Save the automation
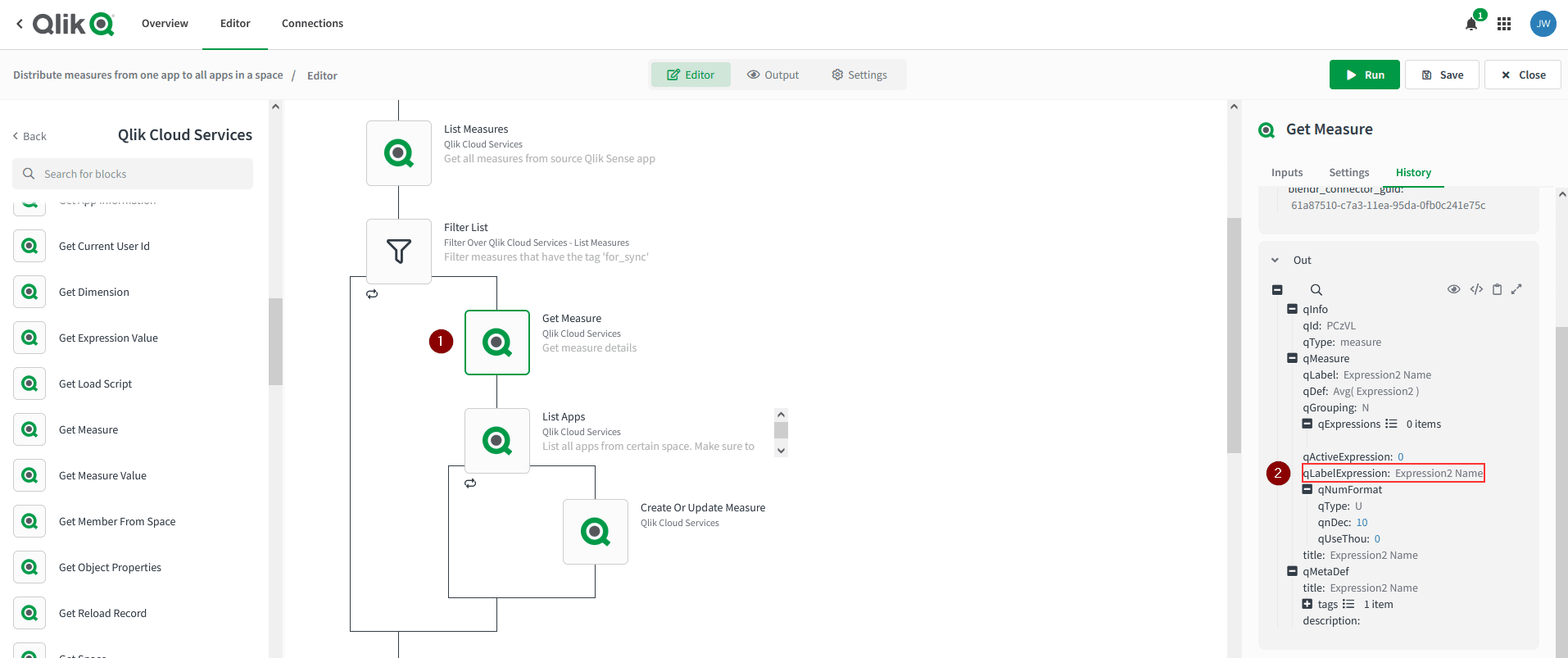This screenshot has height=658, width=1568. pos(1442,75)
